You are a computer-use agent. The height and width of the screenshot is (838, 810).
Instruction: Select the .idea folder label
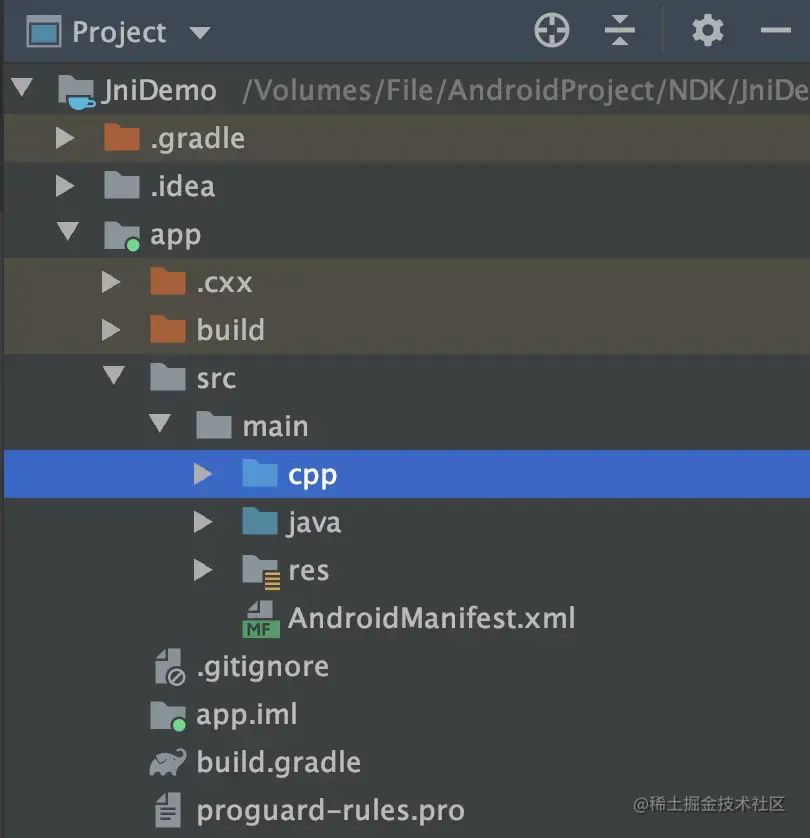tap(183, 186)
